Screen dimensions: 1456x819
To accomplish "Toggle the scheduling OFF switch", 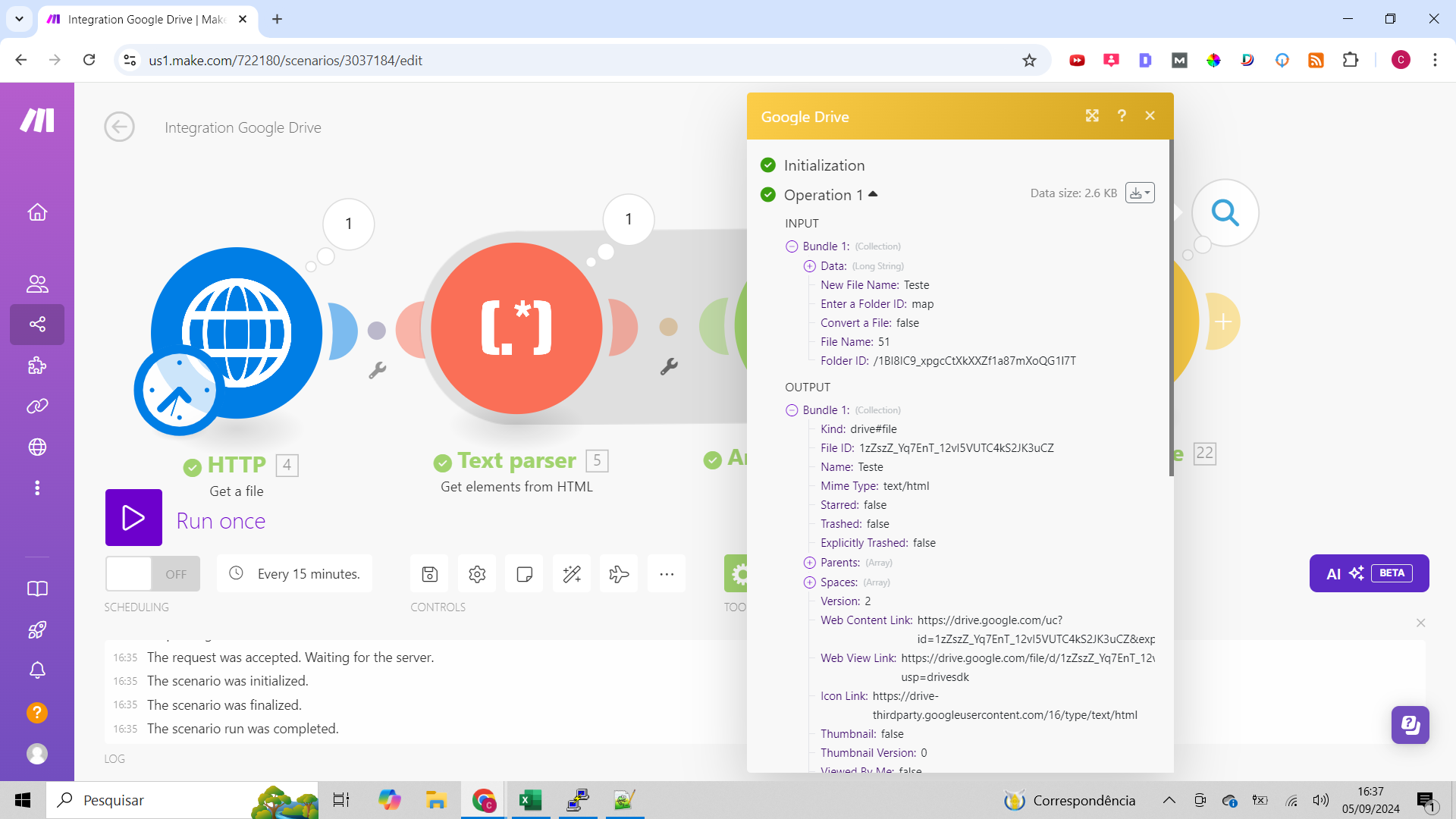I will pyautogui.click(x=152, y=574).
